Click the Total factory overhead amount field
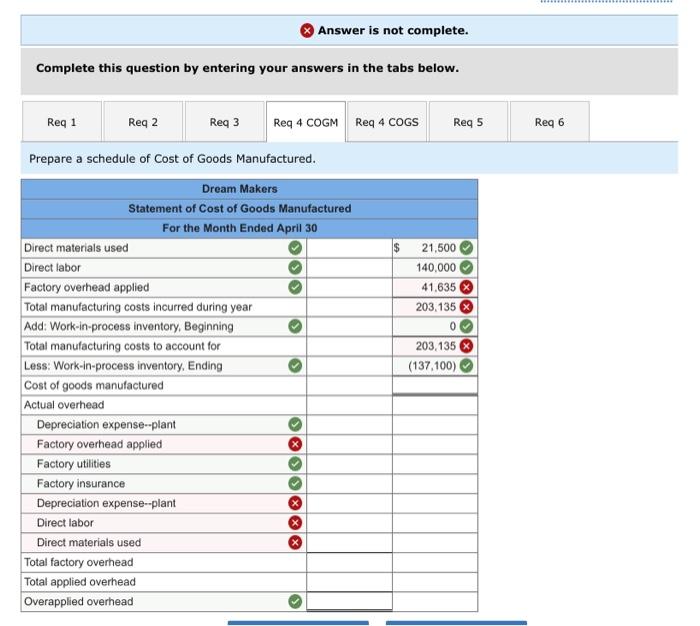This screenshot has width=700, height=626. click(x=350, y=562)
